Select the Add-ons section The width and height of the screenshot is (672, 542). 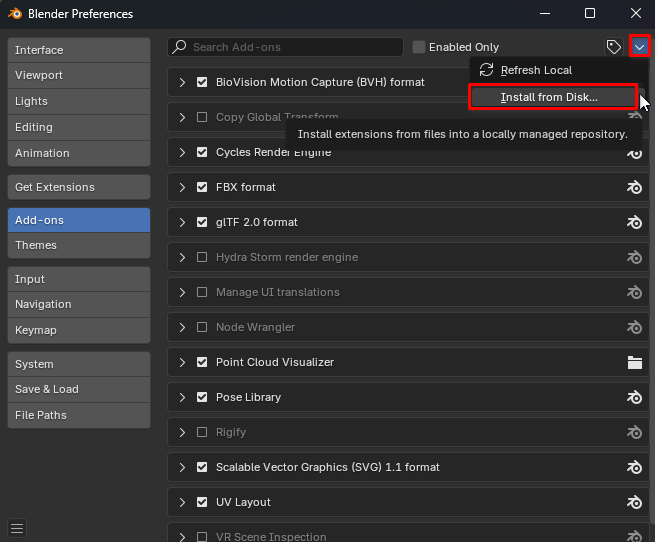coord(79,220)
